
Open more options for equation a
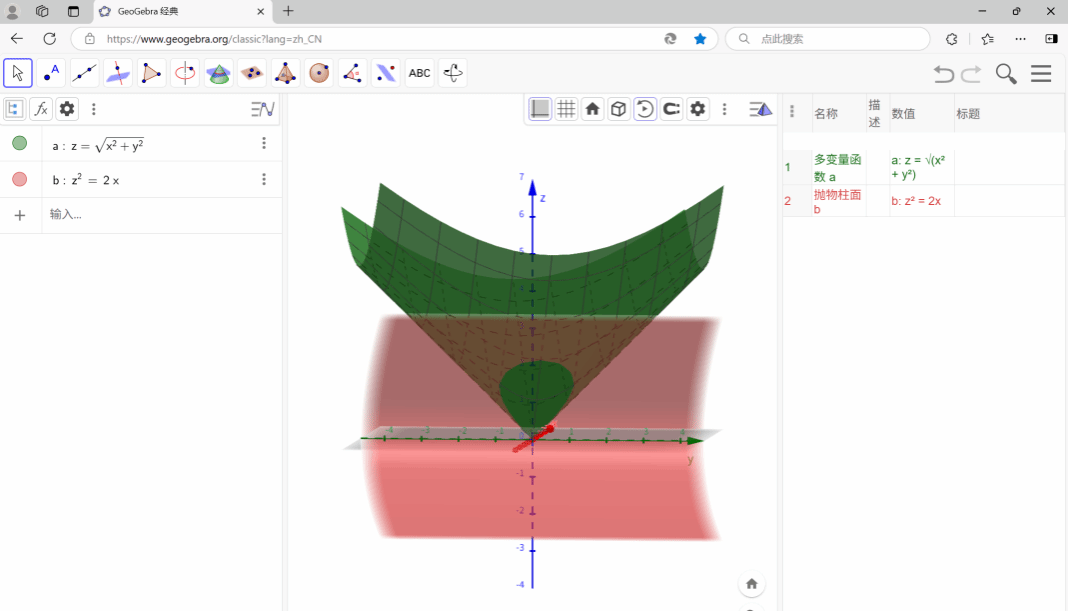264,144
